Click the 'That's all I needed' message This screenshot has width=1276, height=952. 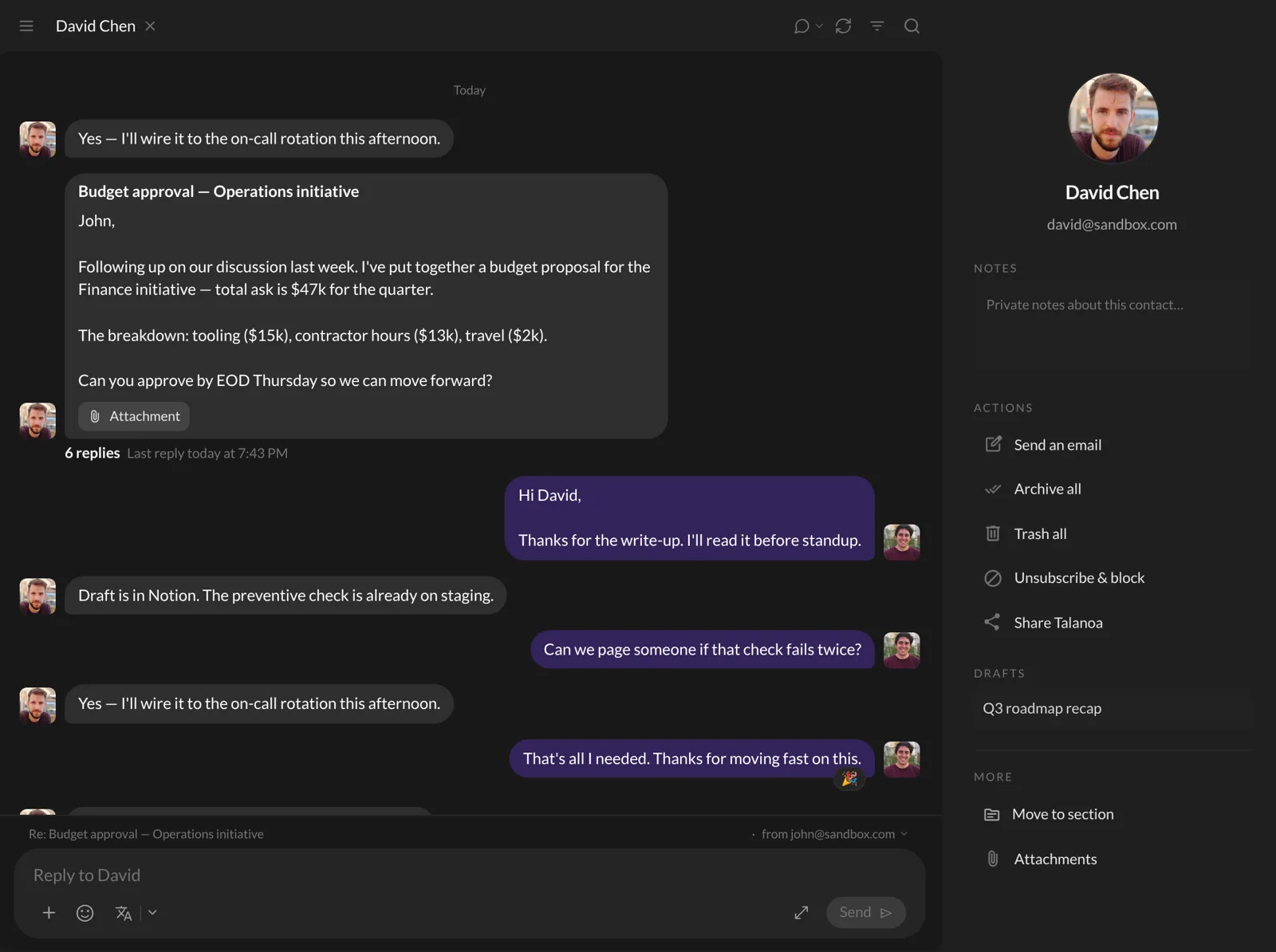[x=692, y=759]
